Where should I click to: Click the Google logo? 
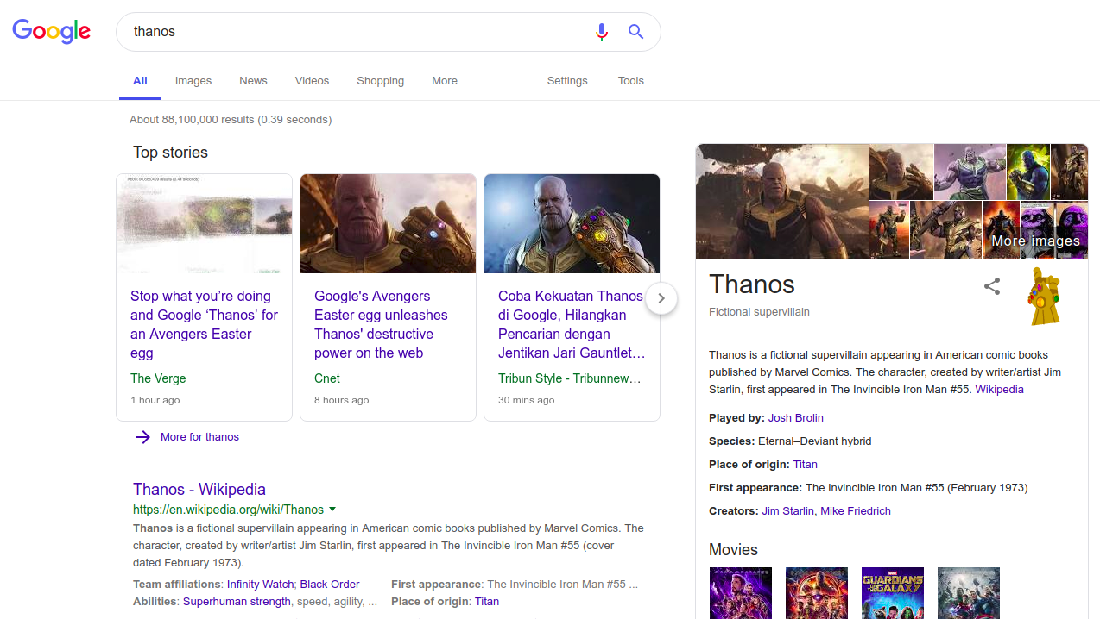pos(51,32)
